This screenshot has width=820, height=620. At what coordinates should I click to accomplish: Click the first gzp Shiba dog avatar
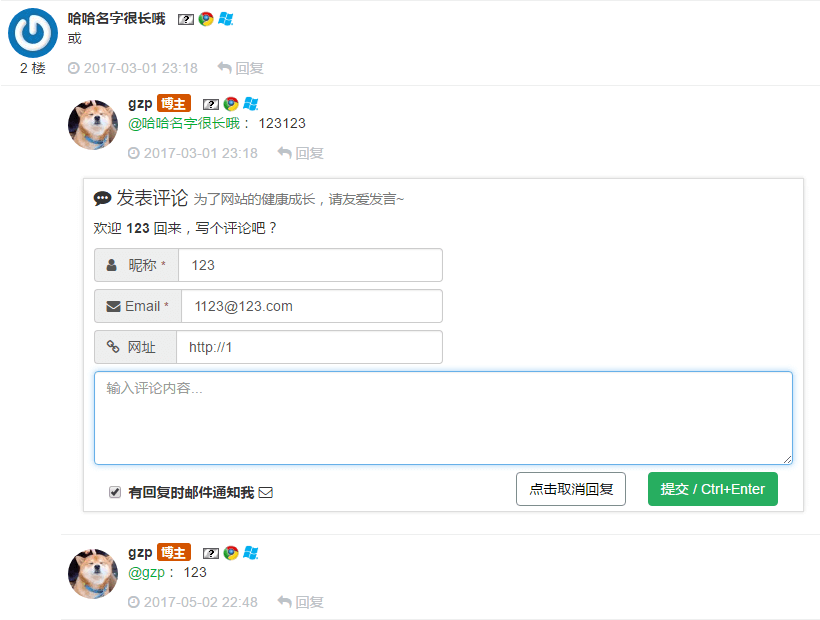(93, 125)
